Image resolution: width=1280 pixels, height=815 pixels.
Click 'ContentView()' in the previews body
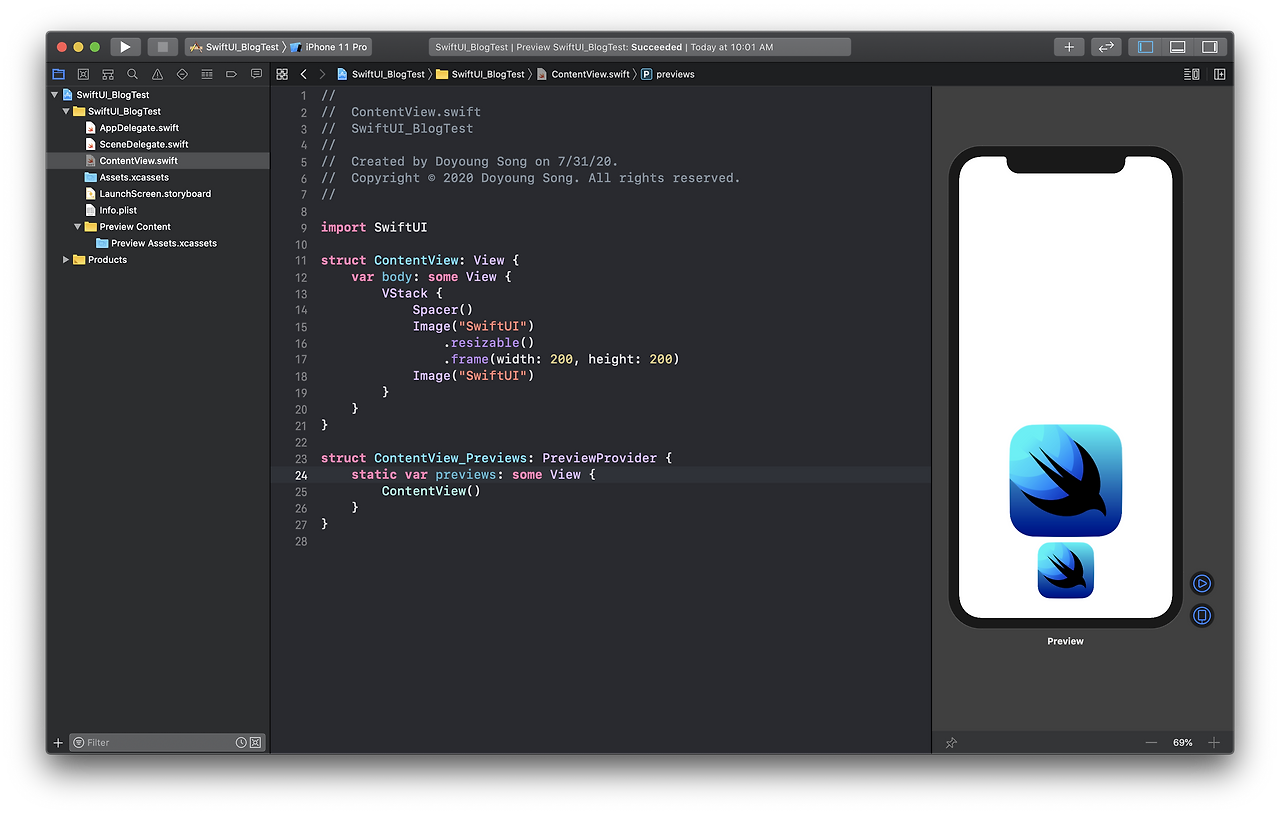[x=431, y=491]
